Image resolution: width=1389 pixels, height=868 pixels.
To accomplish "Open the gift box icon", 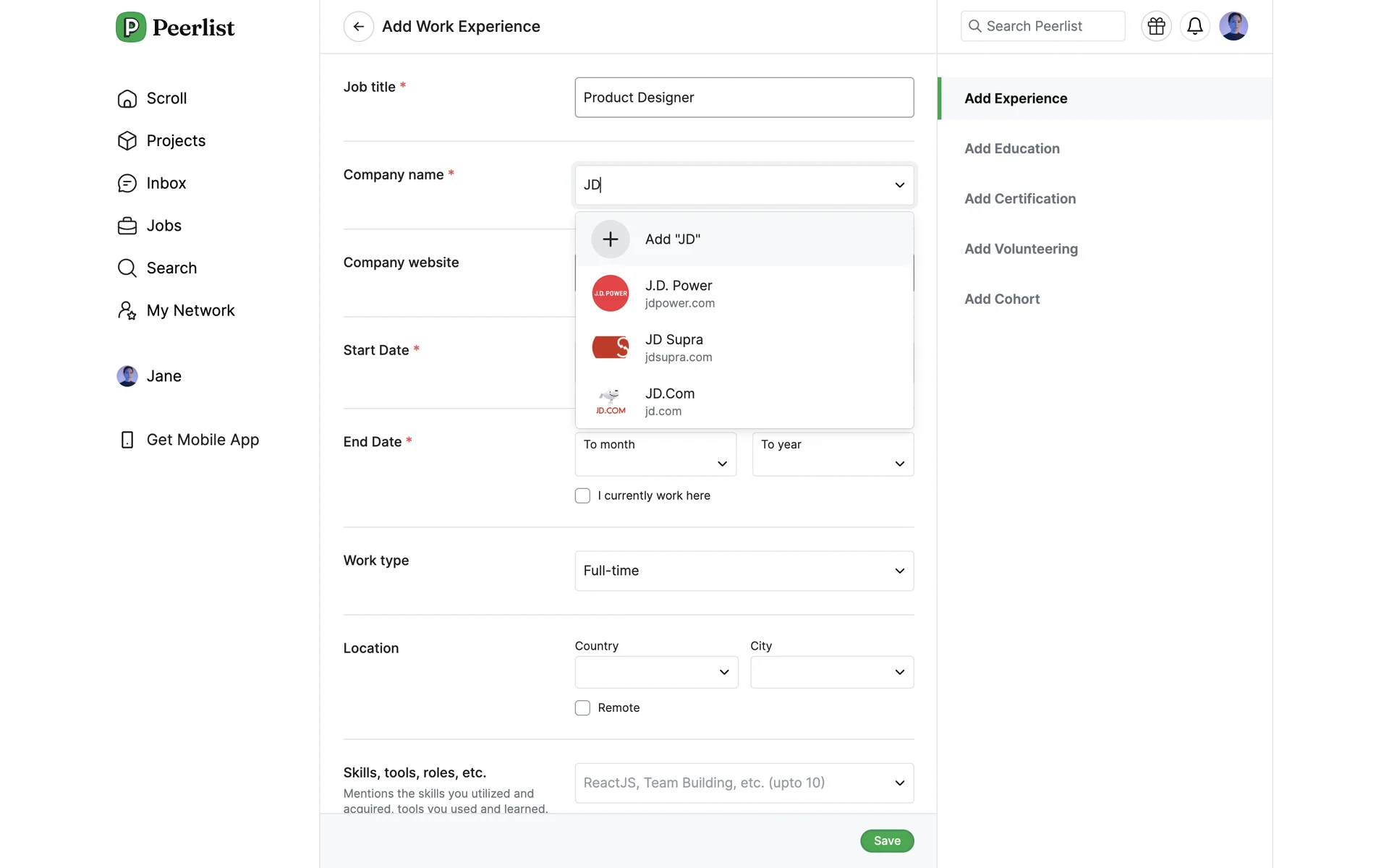I will (x=1156, y=27).
